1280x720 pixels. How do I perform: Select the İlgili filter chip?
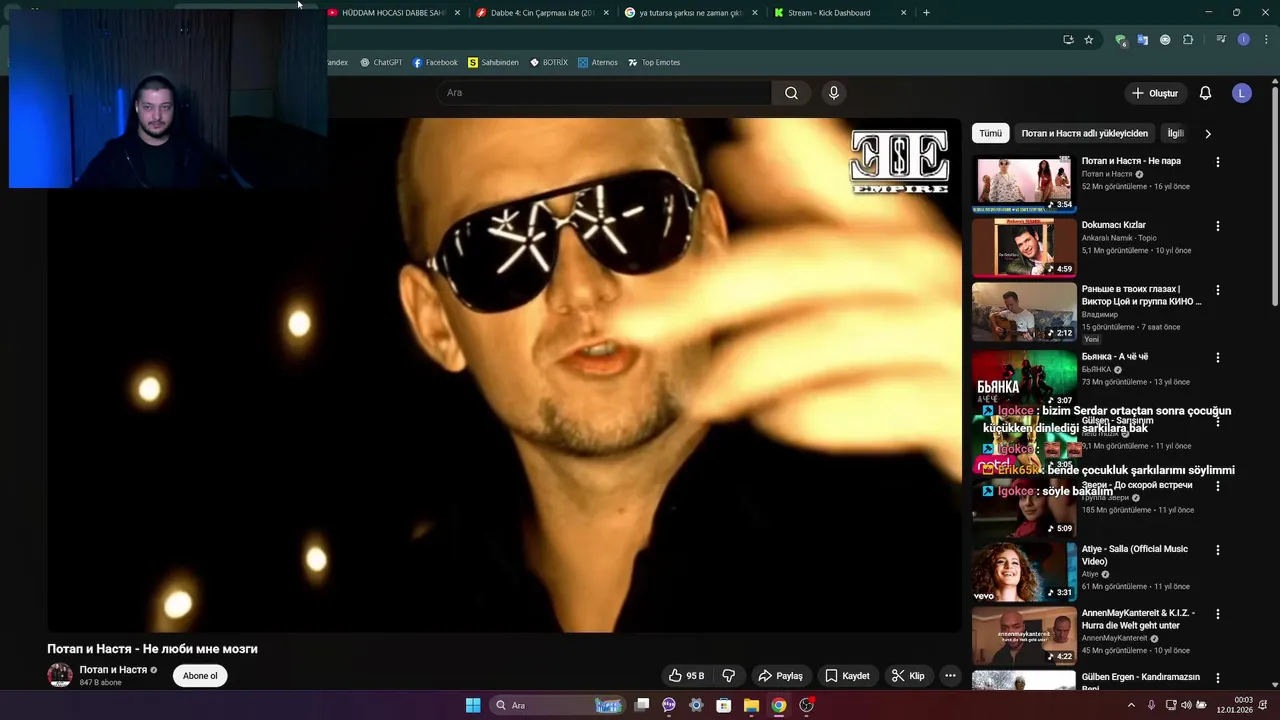tap(1176, 133)
